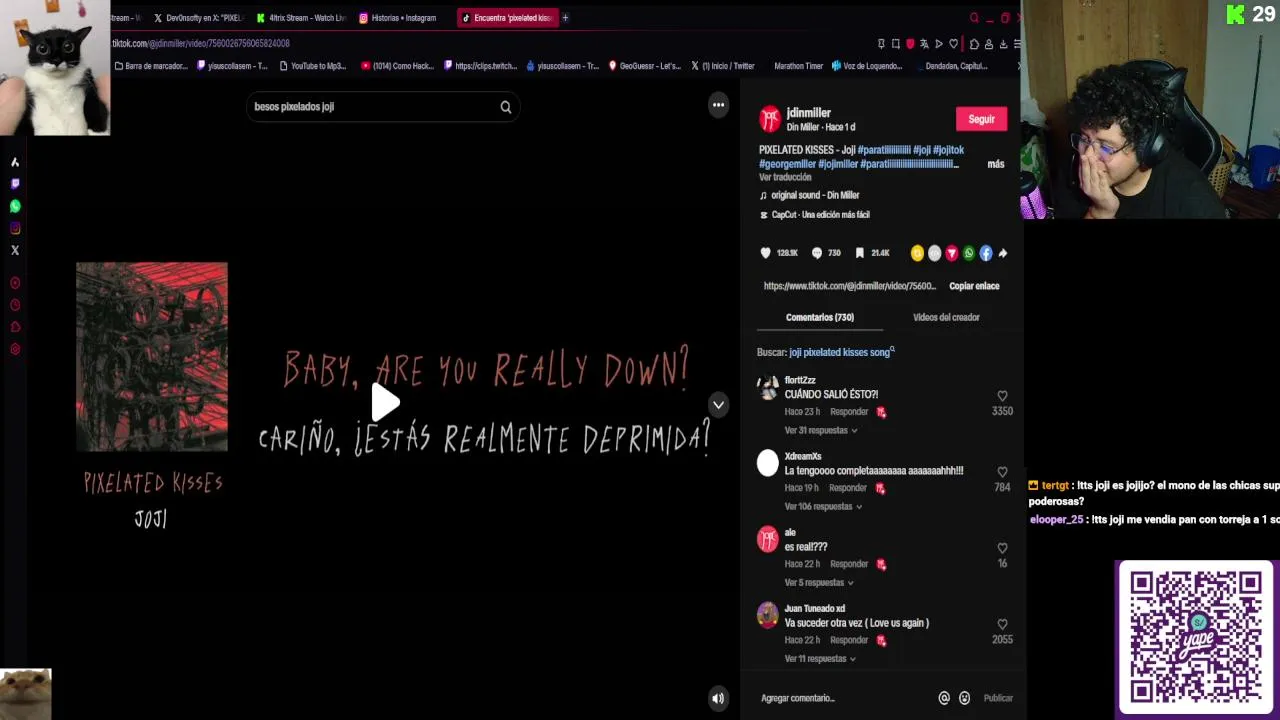Open Twitch in browser sidebar
1280x720 pixels.
coord(15,184)
